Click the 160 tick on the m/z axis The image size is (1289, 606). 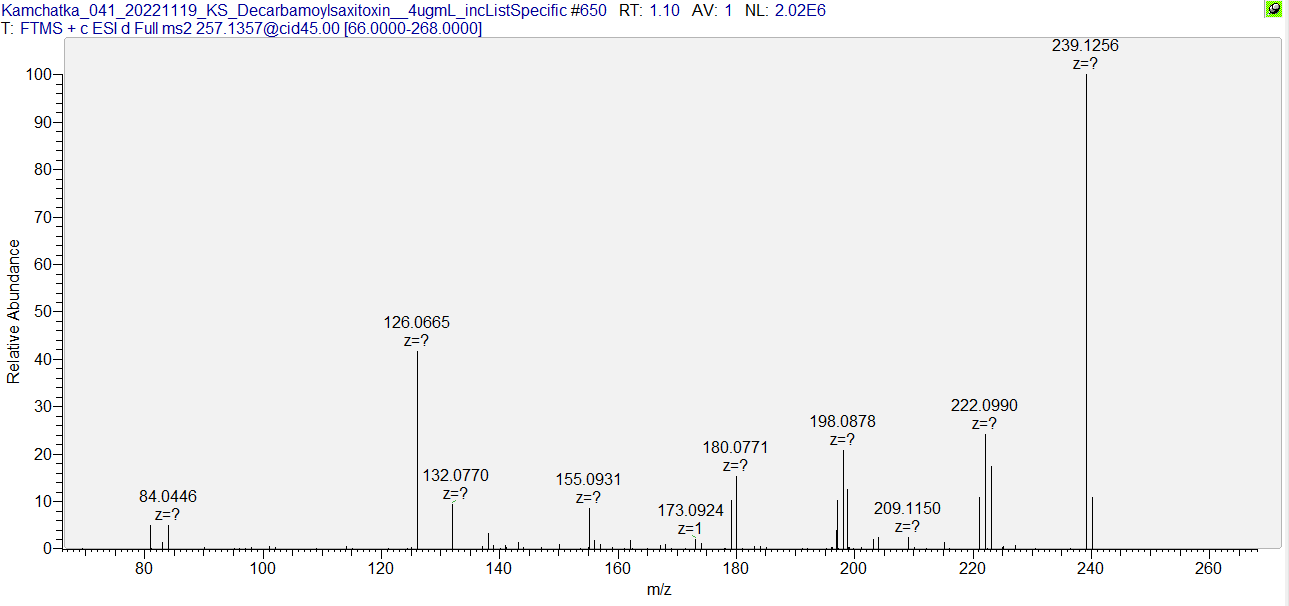point(617,568)
